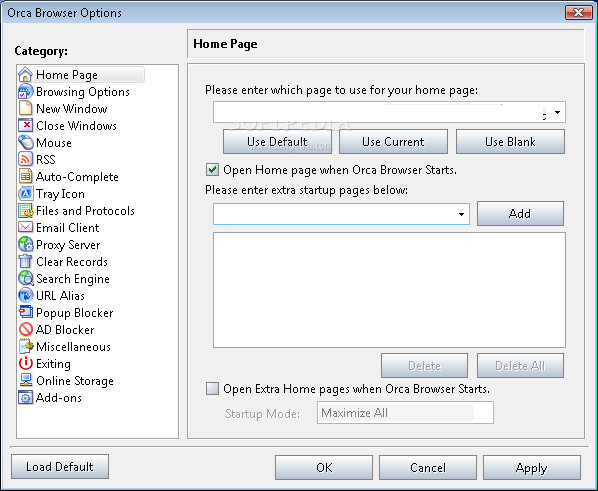Select the URL Alias category label
Screen dimensions: 598x491
[x=60, y=296]
